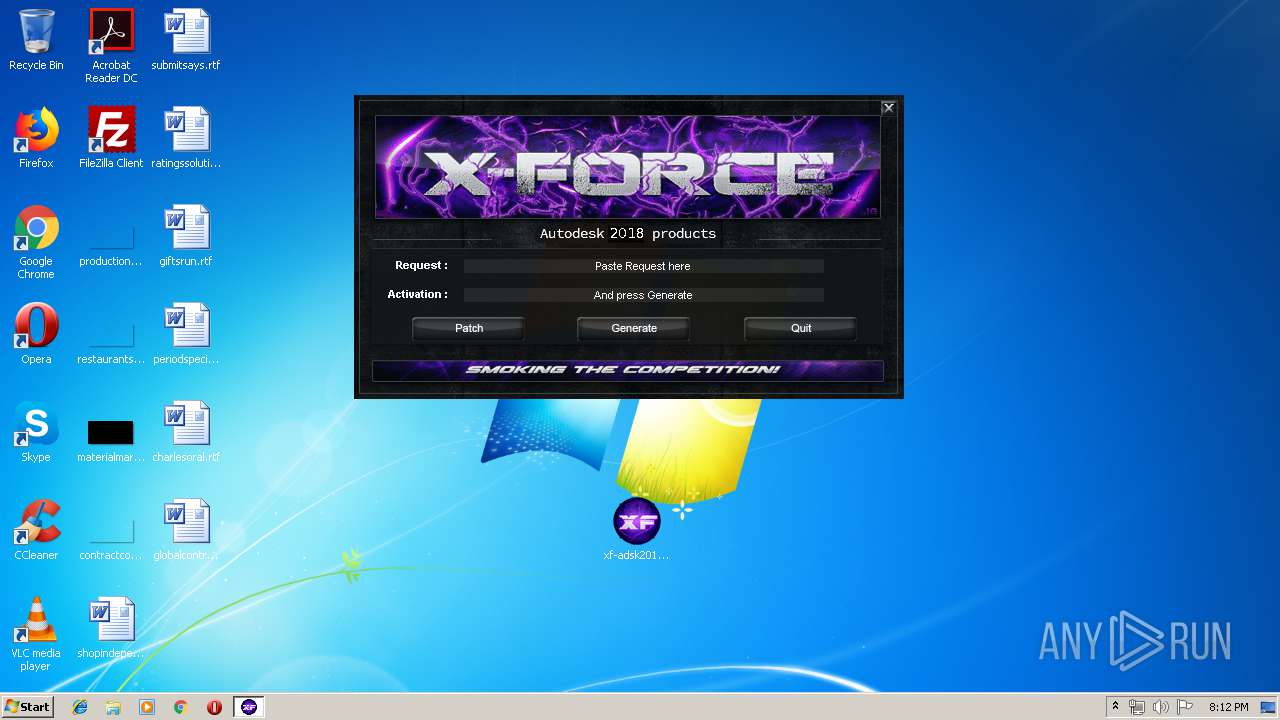Open the Action Center flag icon
This screenshot has height=720, width=1280.
(1185, 707)
